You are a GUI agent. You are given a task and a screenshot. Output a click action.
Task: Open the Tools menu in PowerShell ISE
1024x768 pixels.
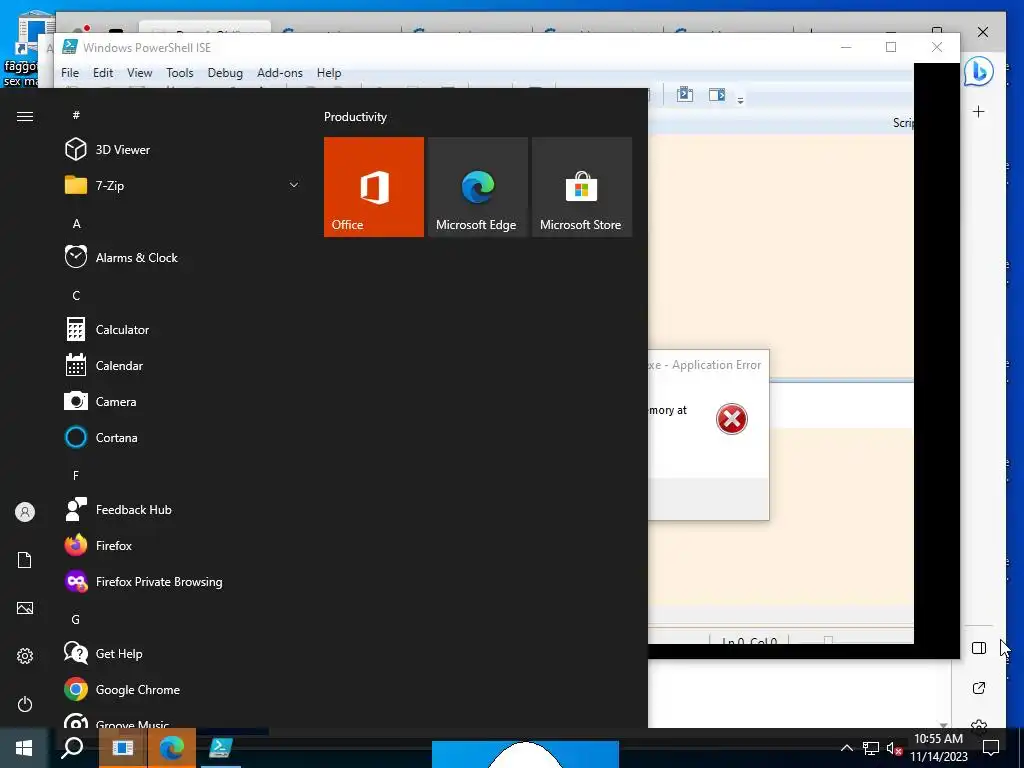[180, 73]
